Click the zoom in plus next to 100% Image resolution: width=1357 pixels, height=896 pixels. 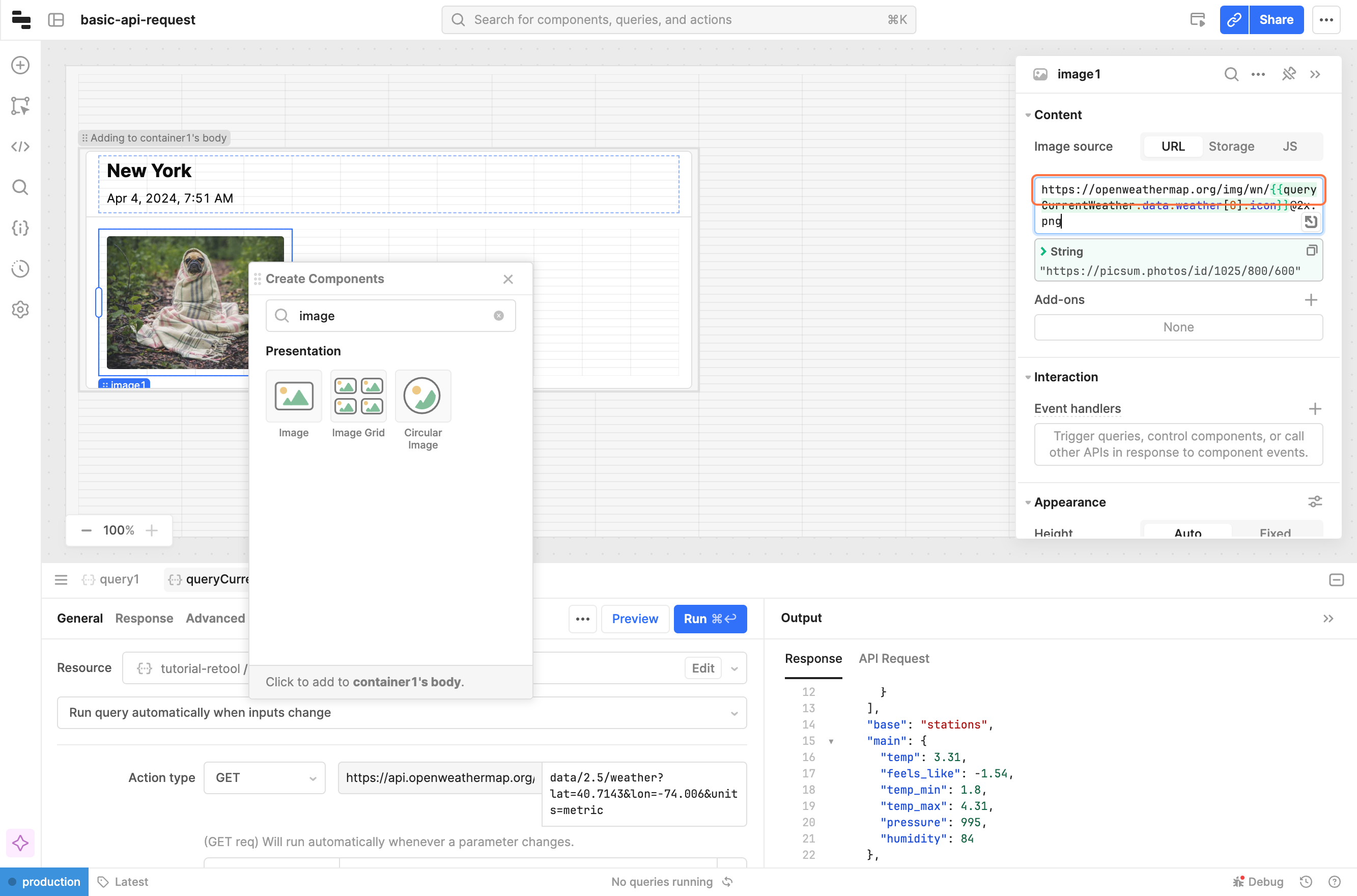pyautogui.click(x=151, y=530)
